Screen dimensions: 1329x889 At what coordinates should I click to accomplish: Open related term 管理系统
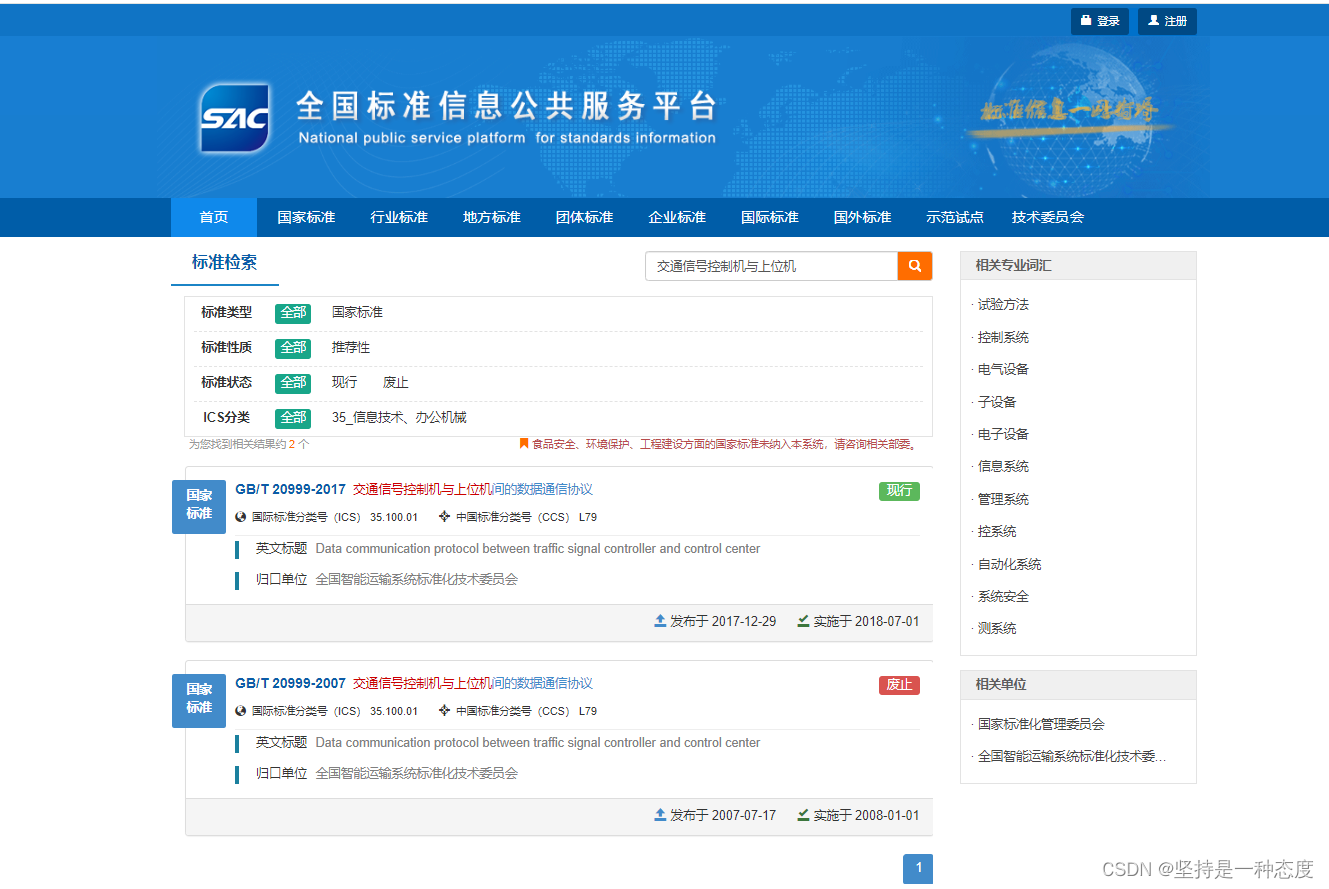tap(1003, 499)
